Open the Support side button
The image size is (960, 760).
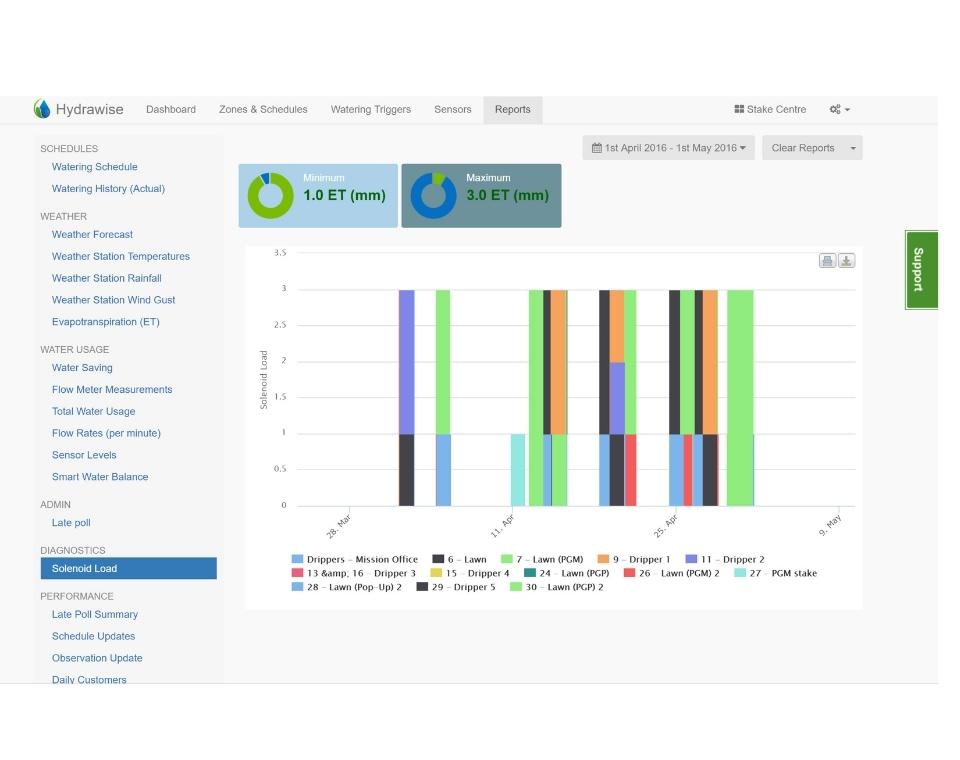(x=920, y=269)
